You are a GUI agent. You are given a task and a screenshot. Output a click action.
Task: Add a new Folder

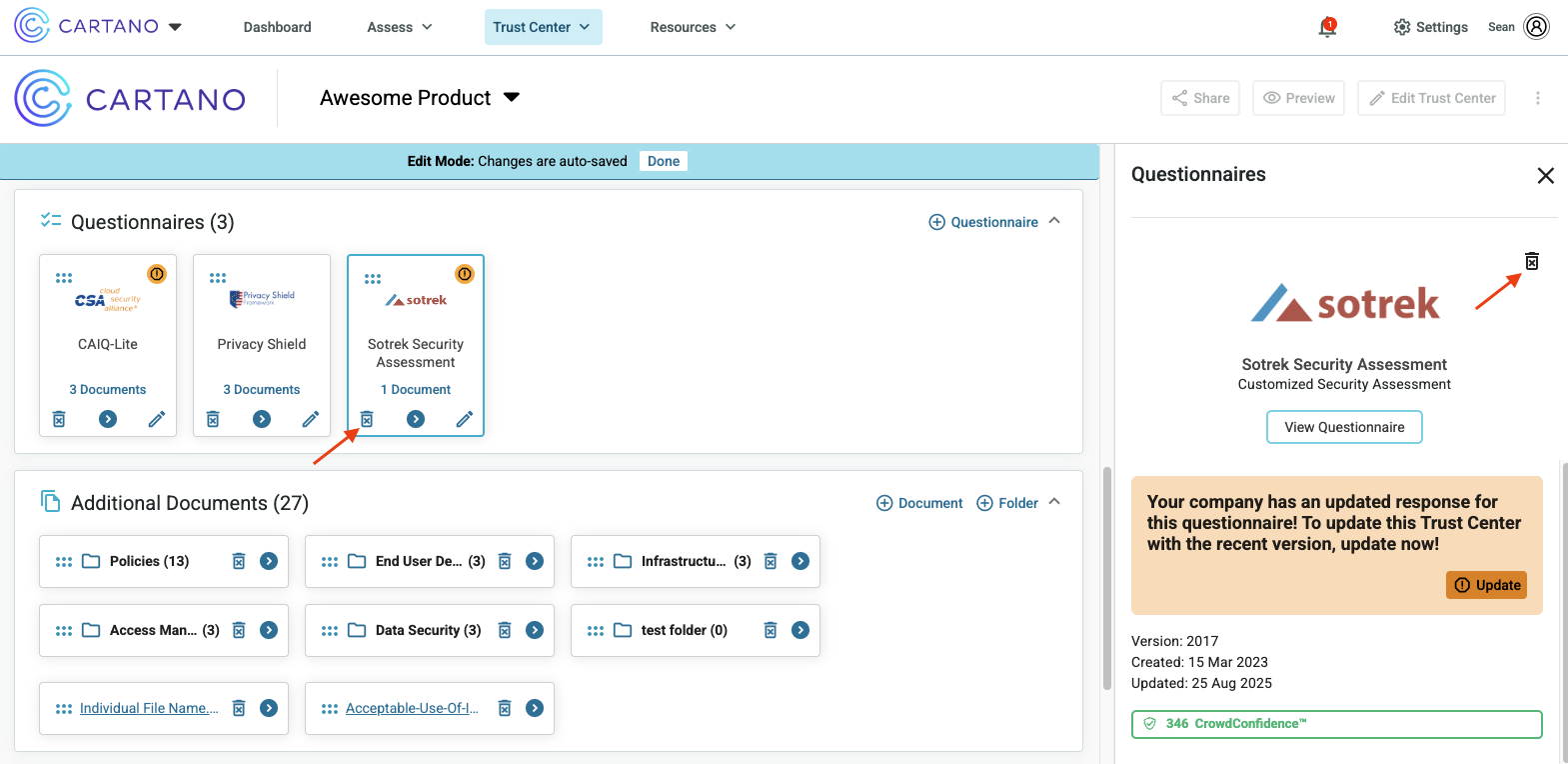1007,503
